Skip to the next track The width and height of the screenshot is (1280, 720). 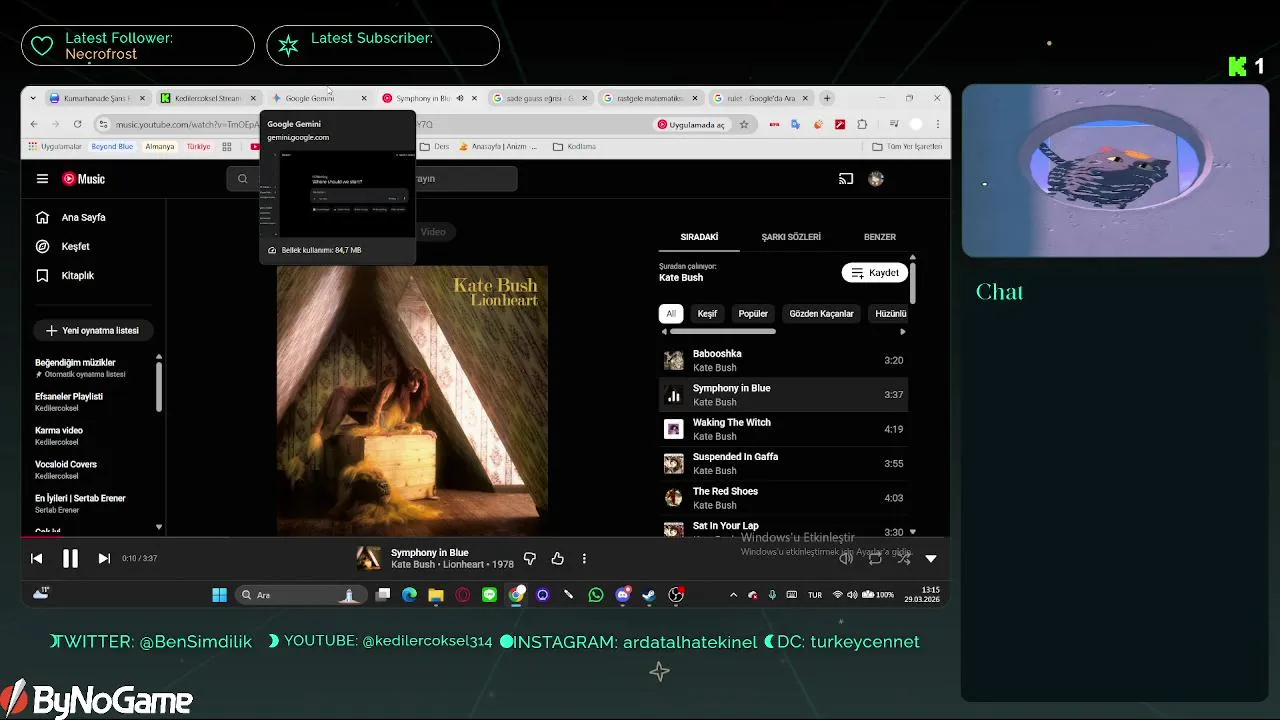tap(104, 559)
